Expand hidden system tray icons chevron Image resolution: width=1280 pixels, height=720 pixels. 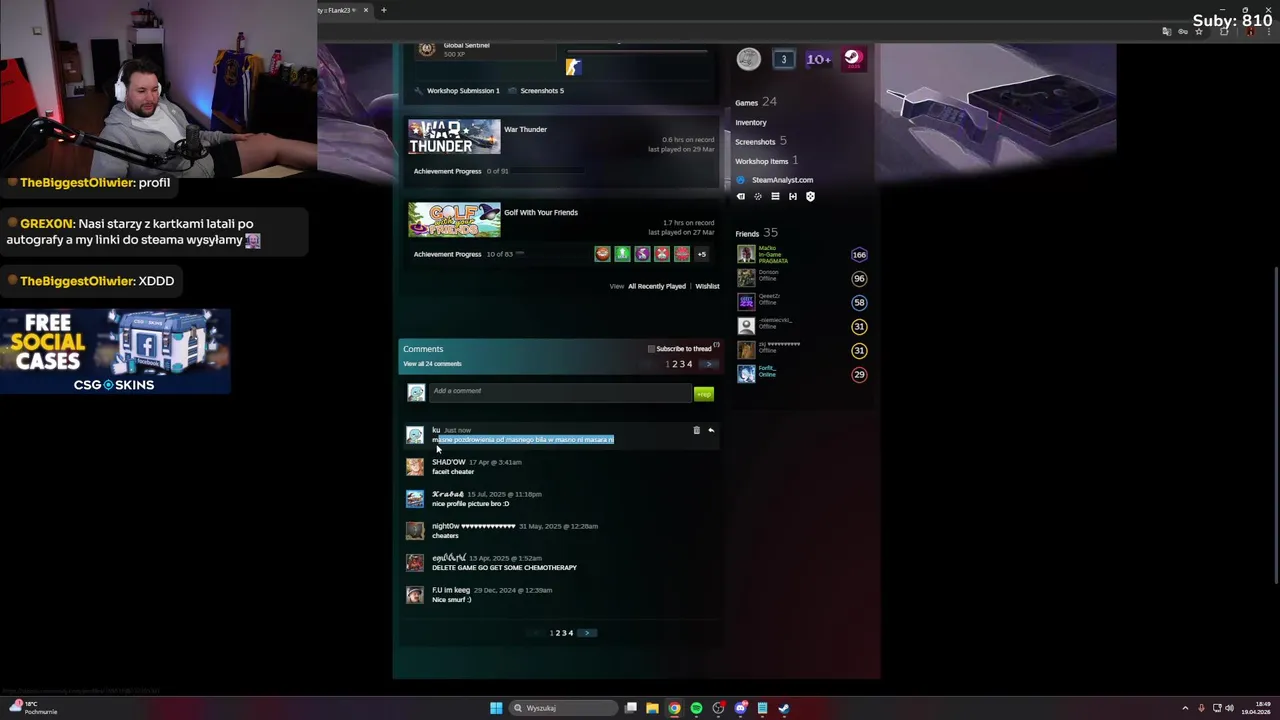tap(1185, 708)
